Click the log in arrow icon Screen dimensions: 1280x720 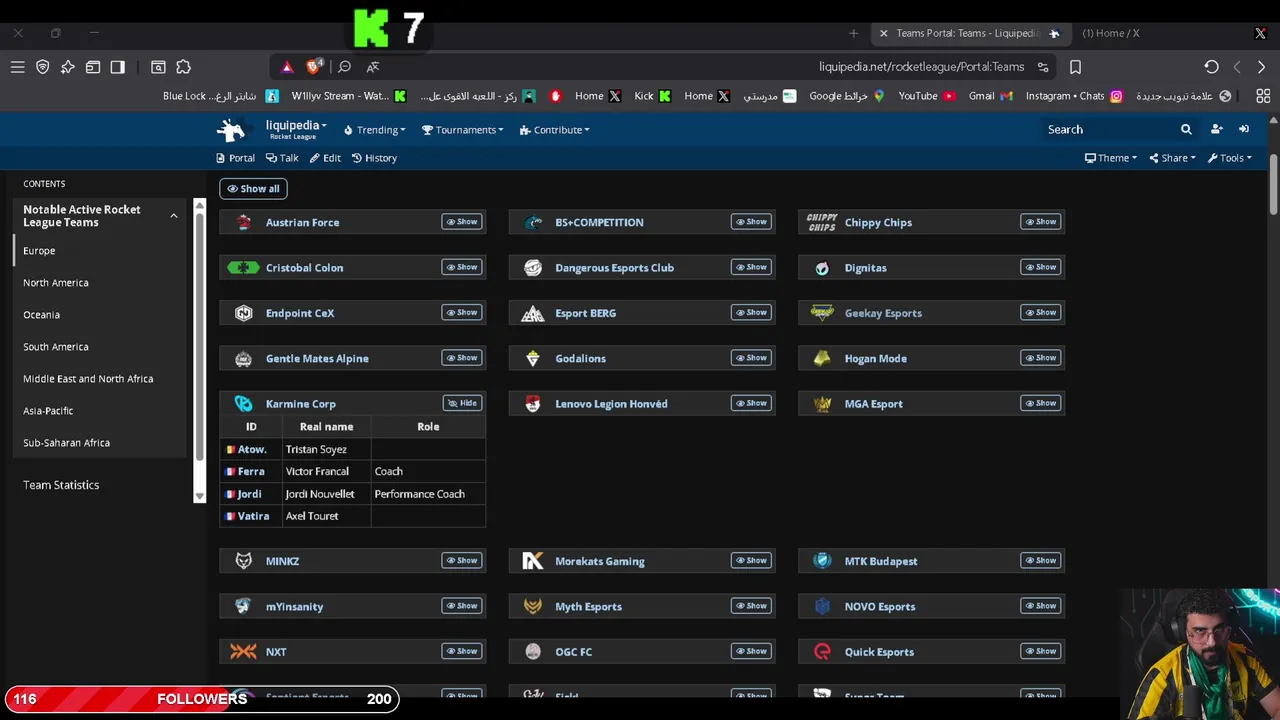coord(1243,129)
